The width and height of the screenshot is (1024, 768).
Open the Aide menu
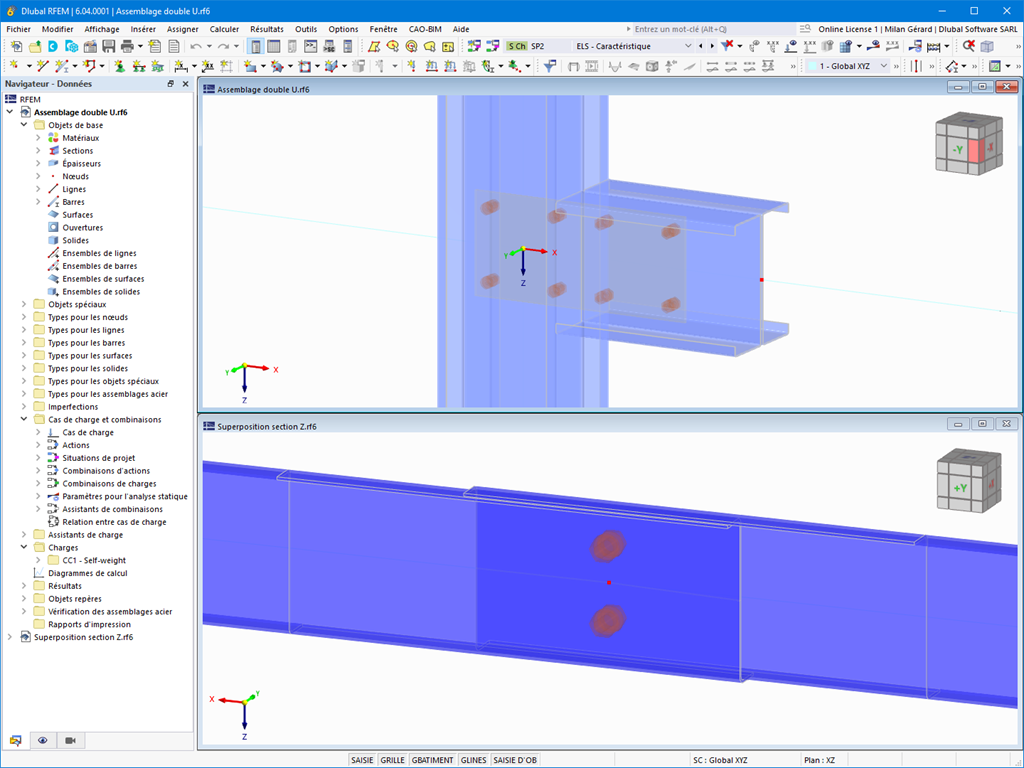tap(460, 29)
